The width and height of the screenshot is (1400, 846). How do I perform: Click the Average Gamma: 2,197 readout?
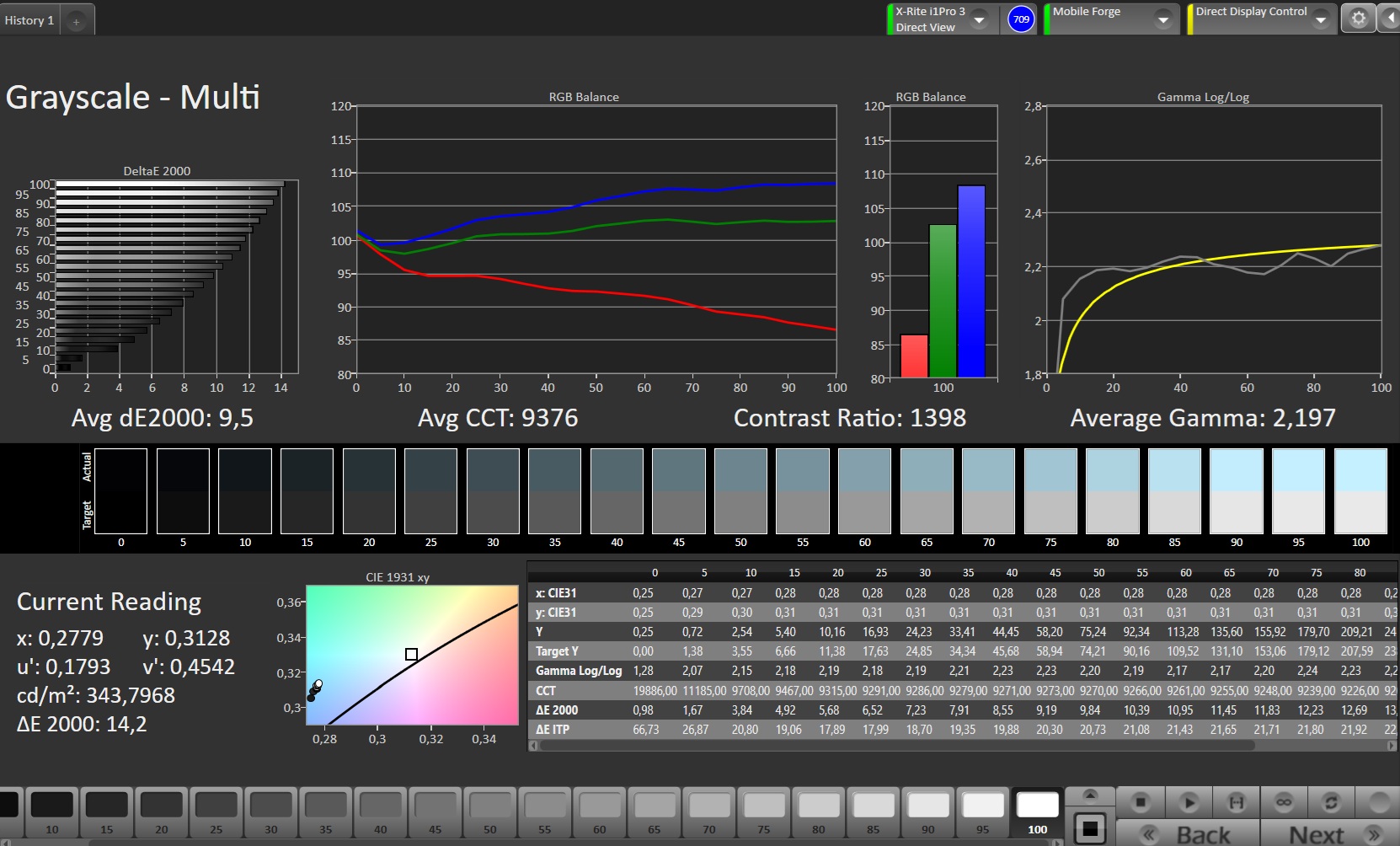click(x=1203, y=418)
